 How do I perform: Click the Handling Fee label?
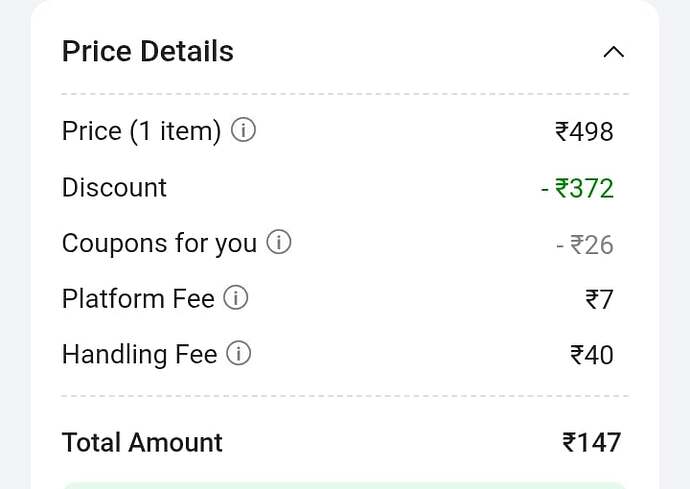tap(139, 354)
